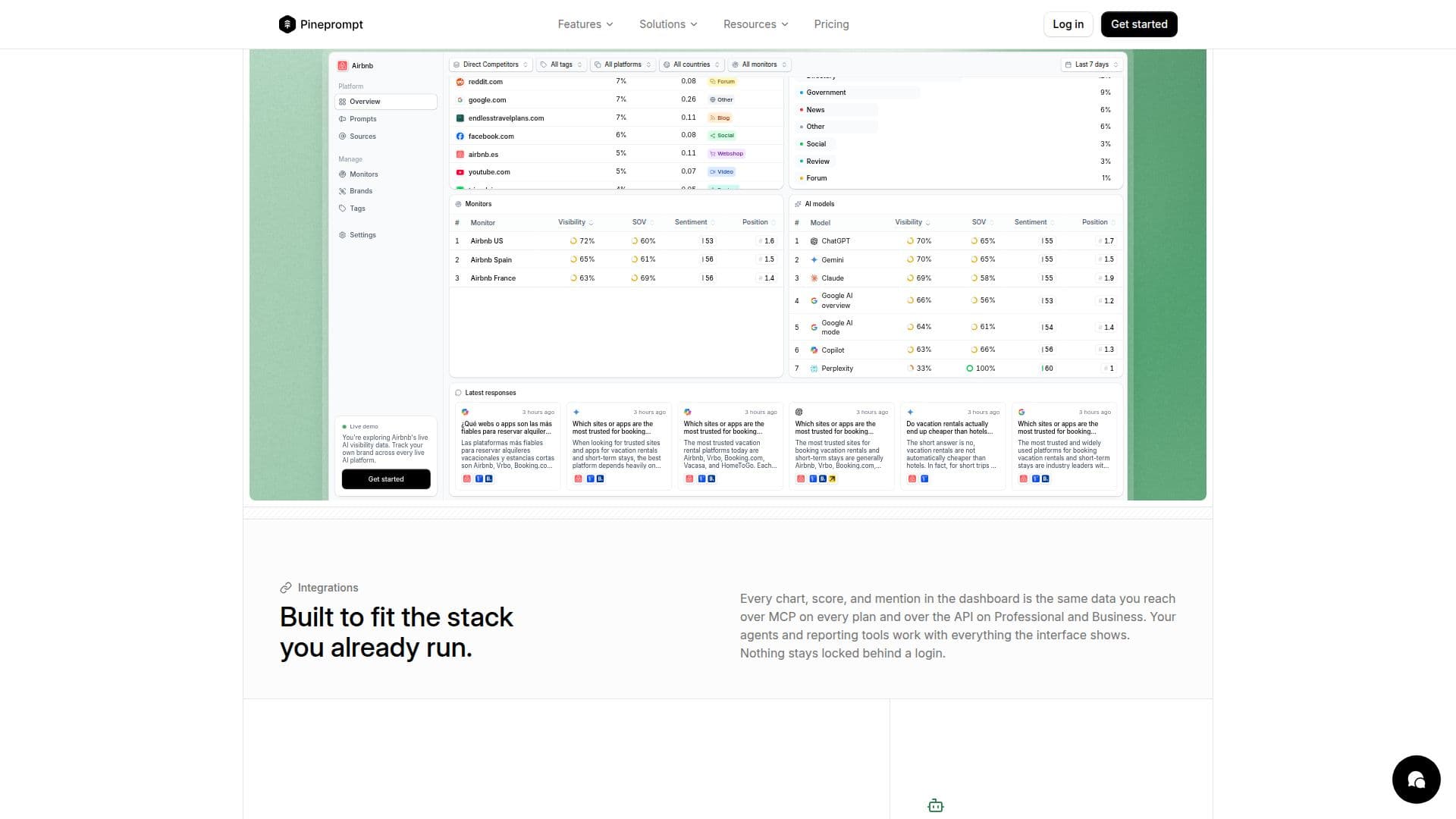Open the Pricing page
Image resolution: width=1456 pixels, height=819 pixels.
(831, 24)
